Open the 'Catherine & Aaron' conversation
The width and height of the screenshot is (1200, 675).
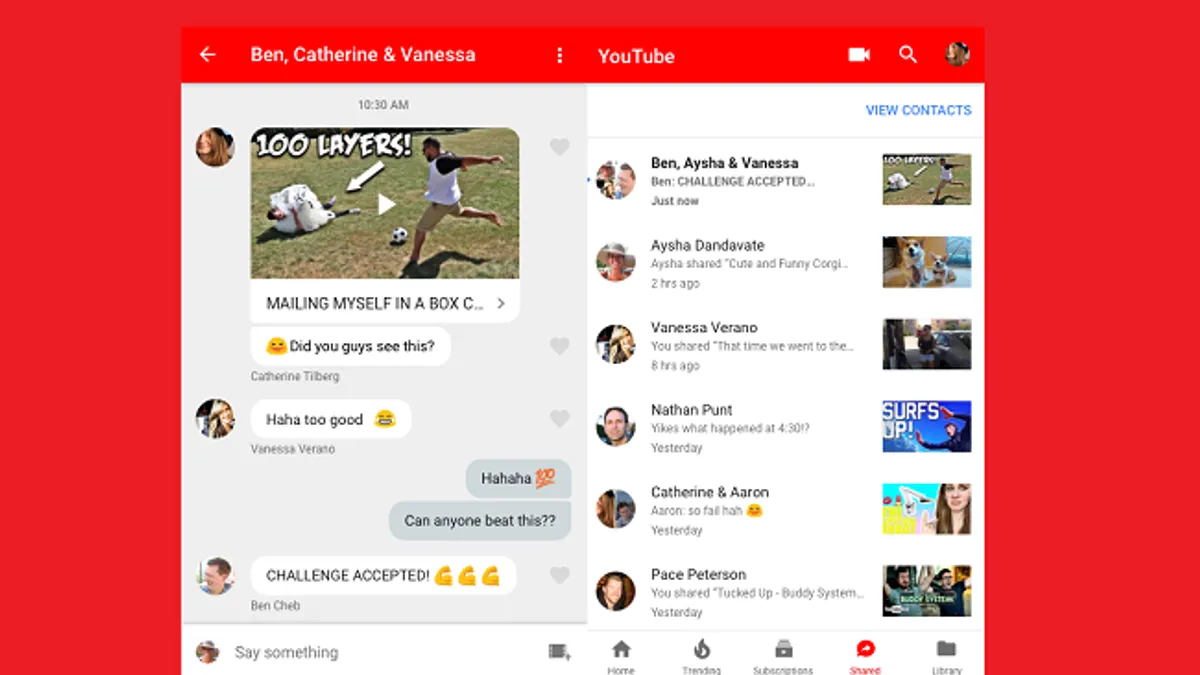pyautogui.click(x=786, y=509)
